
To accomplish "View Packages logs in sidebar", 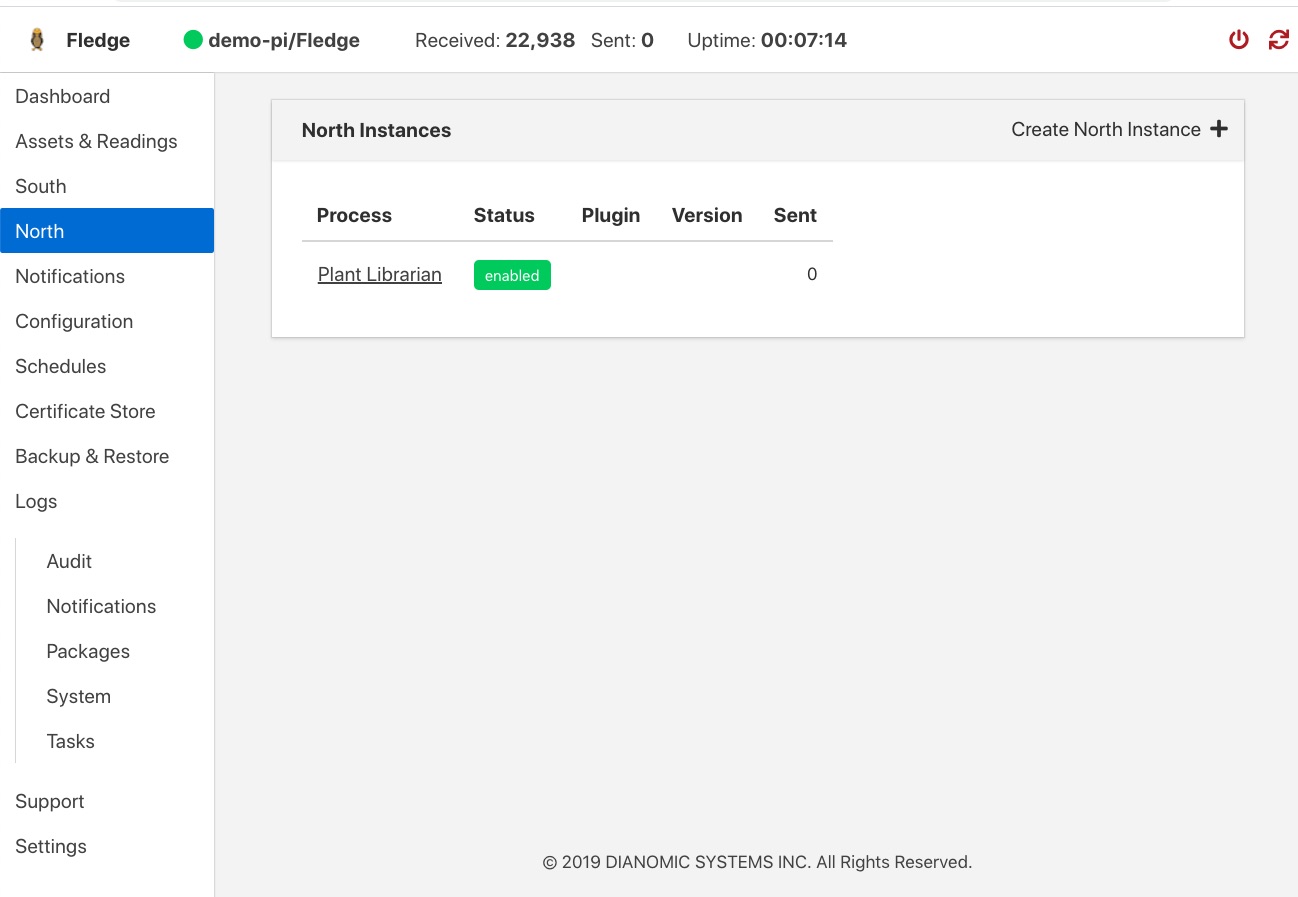I will 88,651.
